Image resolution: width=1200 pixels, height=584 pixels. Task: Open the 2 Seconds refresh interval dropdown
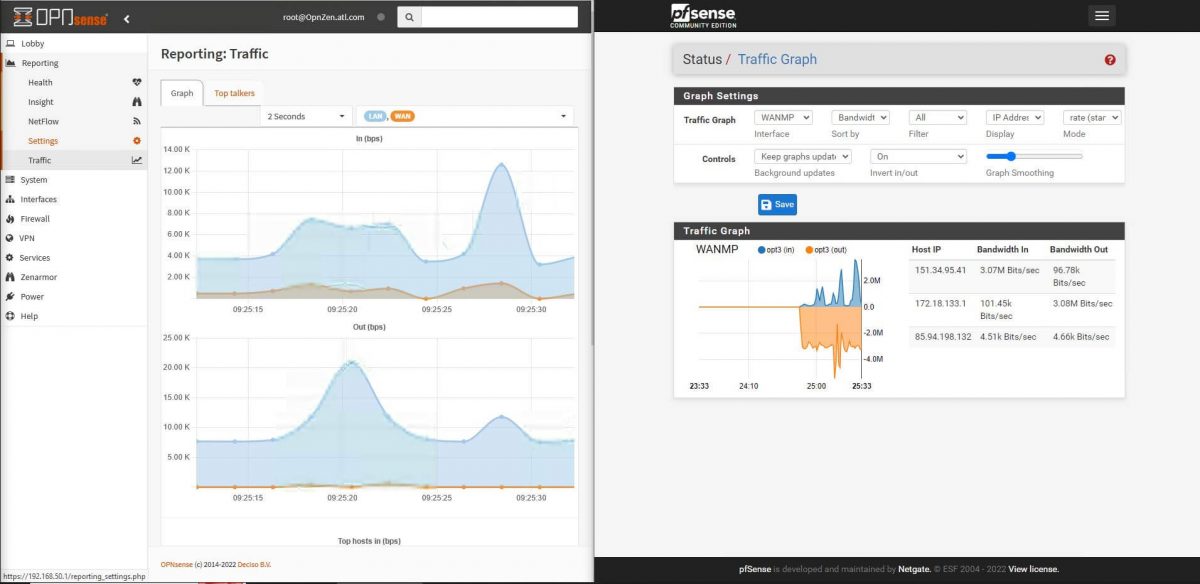pyautogui.click(x=305, y=116)
